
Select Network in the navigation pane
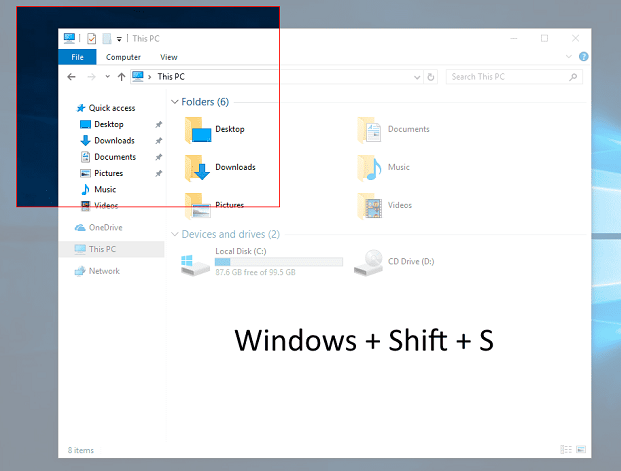coord(103,271)
